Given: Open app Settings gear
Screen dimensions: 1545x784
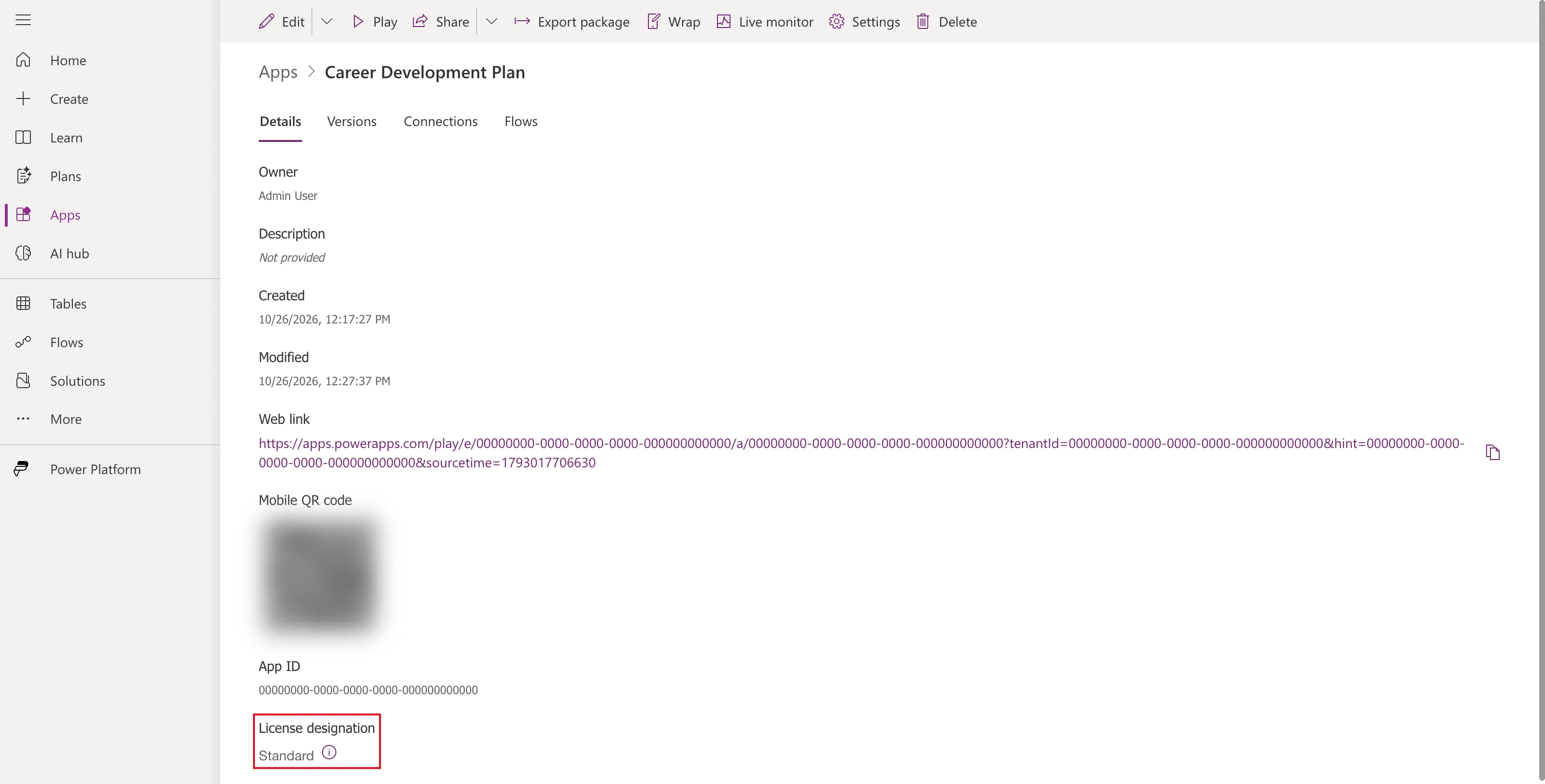Looking at the screenshot, I should pos(864,22).
